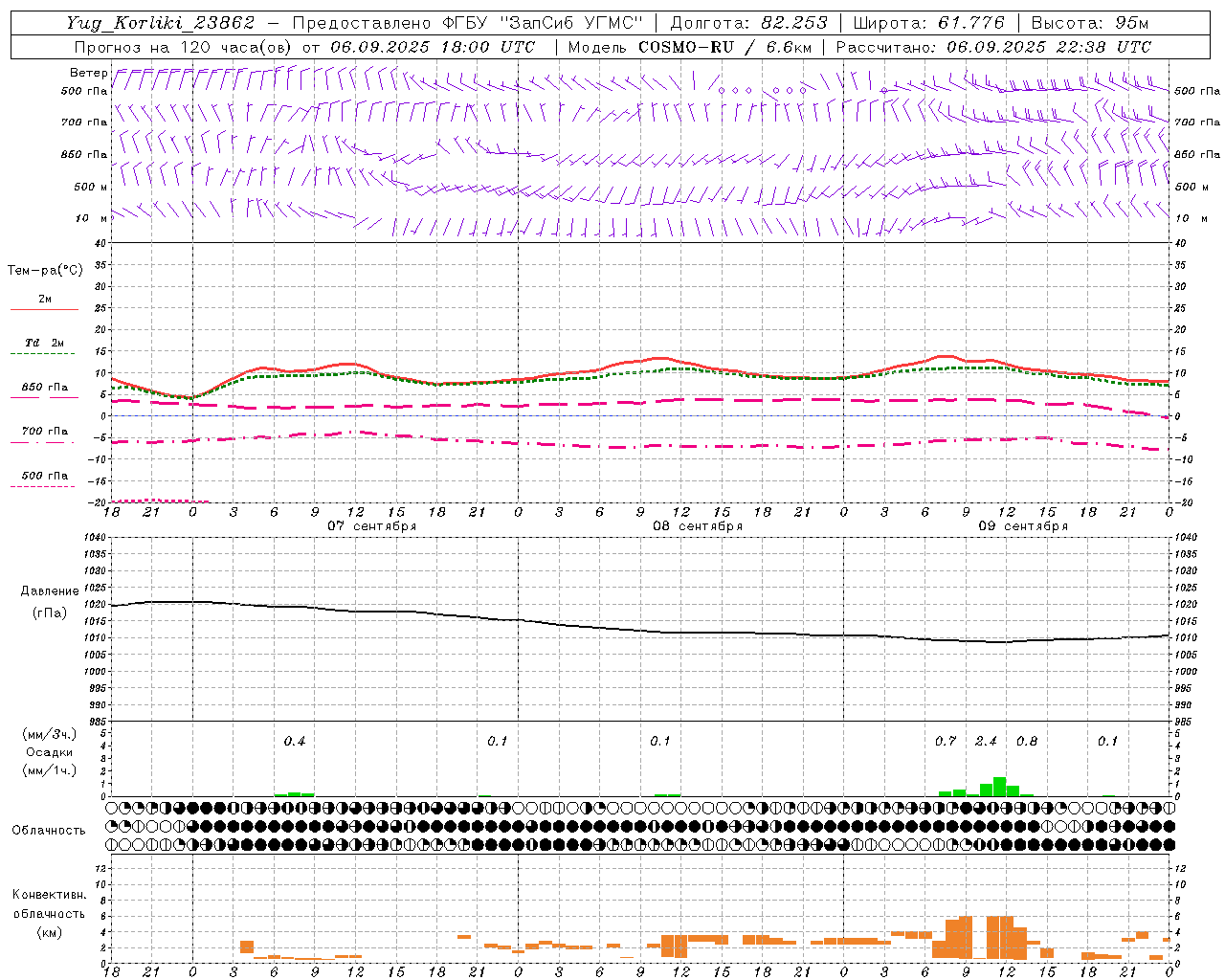
Task: Select the forecast start 06.09.2025 18:00 UTC
Action: 433,47
